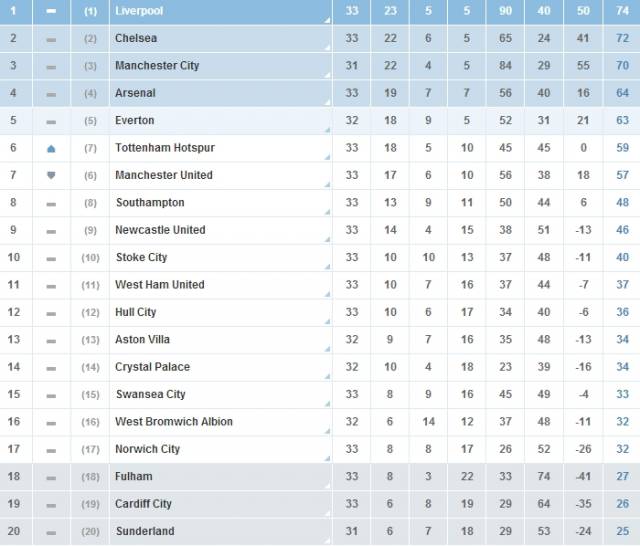The image size is (640, 546).
Task: Click the no-change dash icon beside Stoke City
Action: click(51, 259)
